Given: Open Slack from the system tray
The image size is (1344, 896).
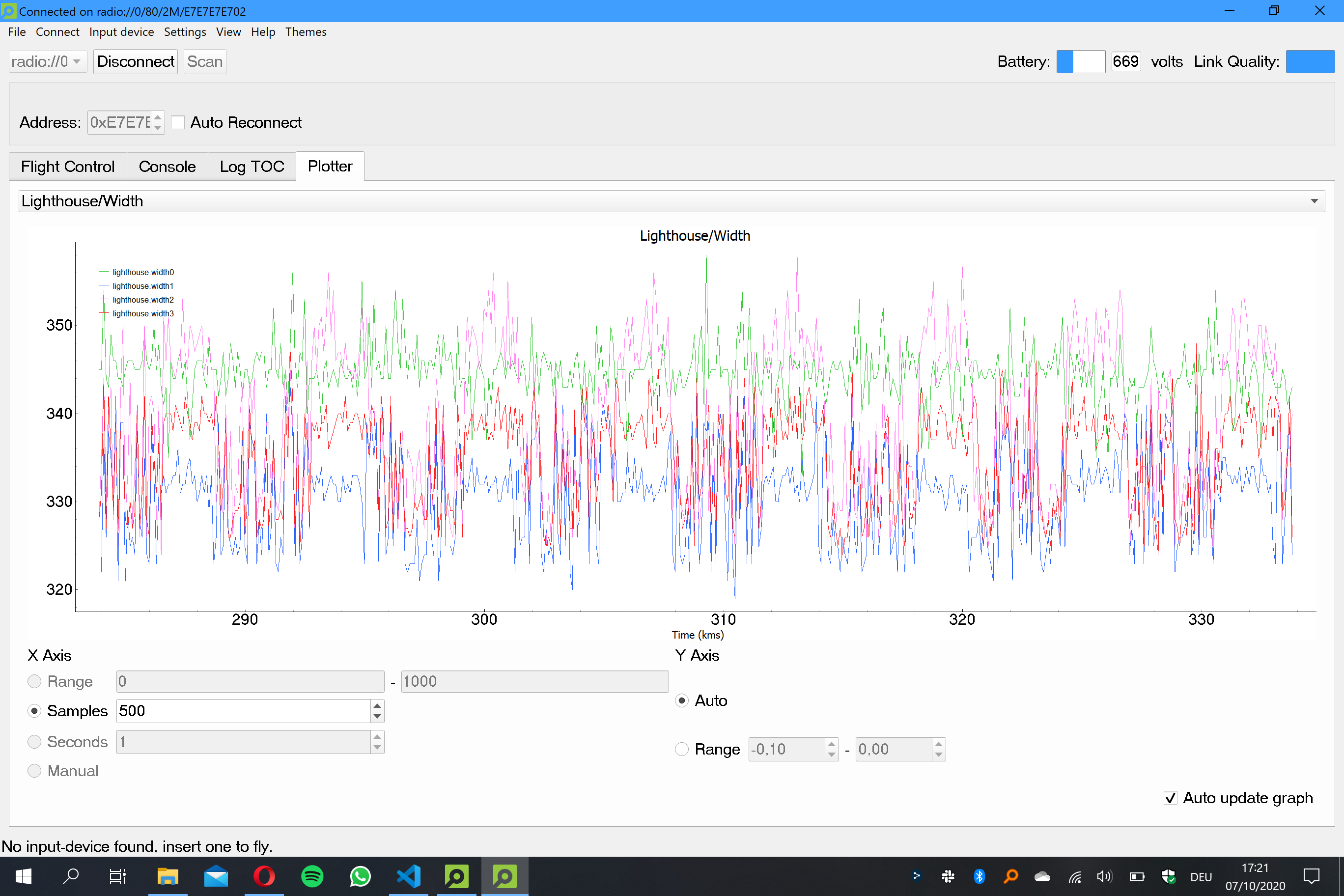Looking at the screenshot, I should coord(948,876).
